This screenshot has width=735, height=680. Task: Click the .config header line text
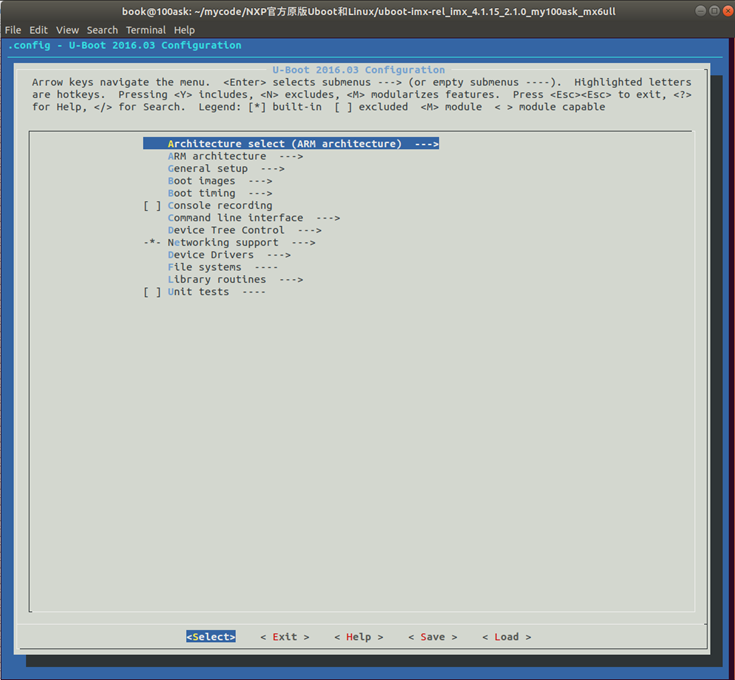(125, 45)
